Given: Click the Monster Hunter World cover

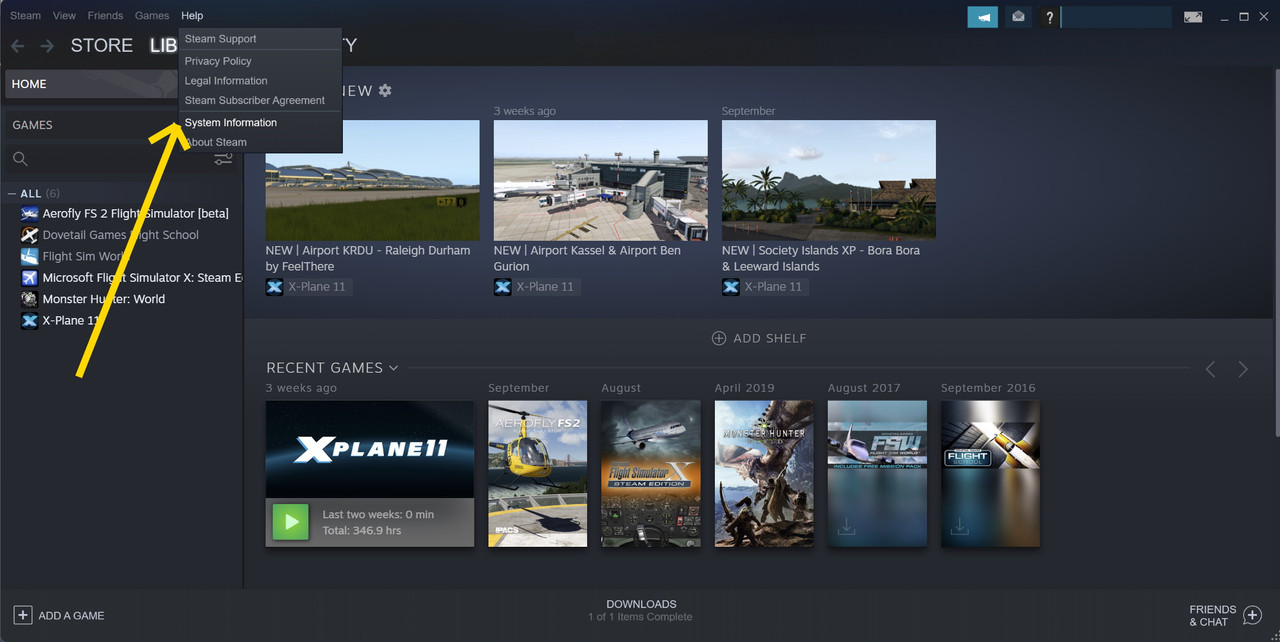Looking at the screenshot, I should 764,474.
